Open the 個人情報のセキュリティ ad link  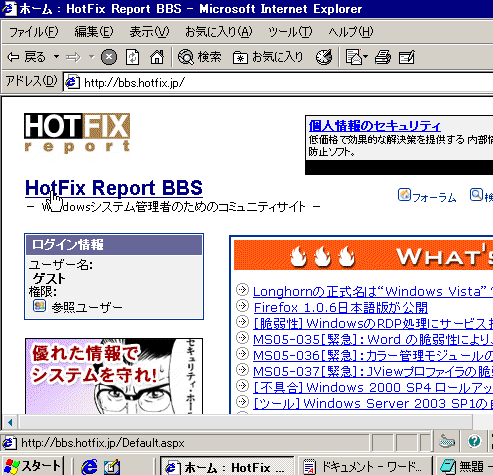[x=375, y=126]
